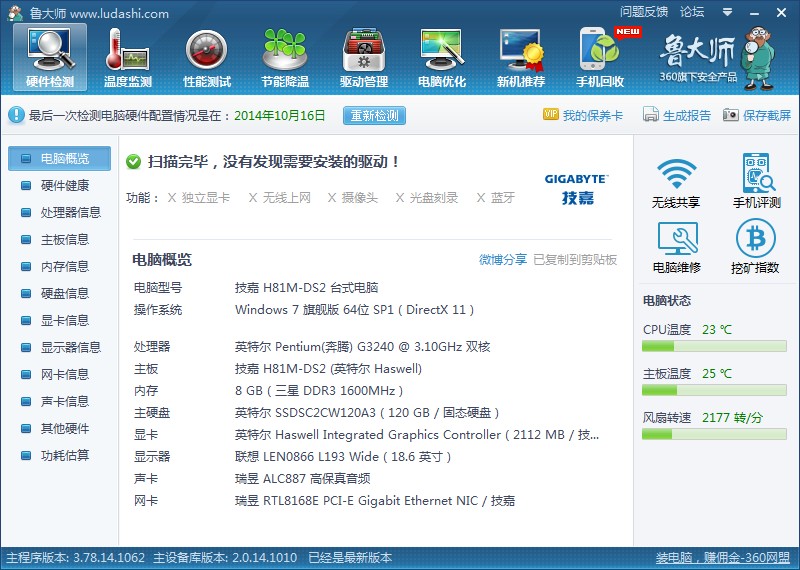Click the 瑞昱 ALC887 高保真音频 text

click(303, 479)
